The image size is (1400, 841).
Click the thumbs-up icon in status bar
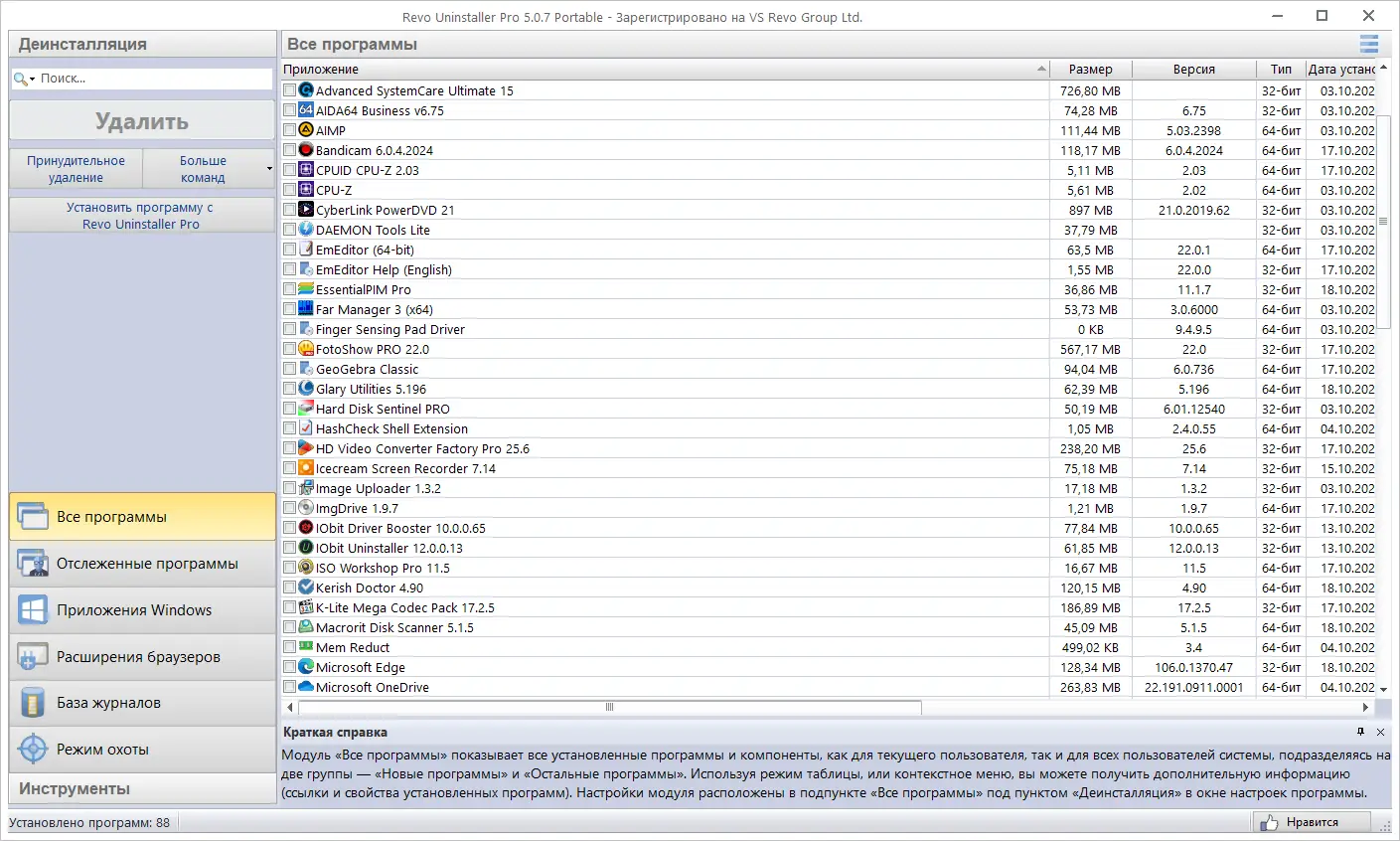(1269, 822)
